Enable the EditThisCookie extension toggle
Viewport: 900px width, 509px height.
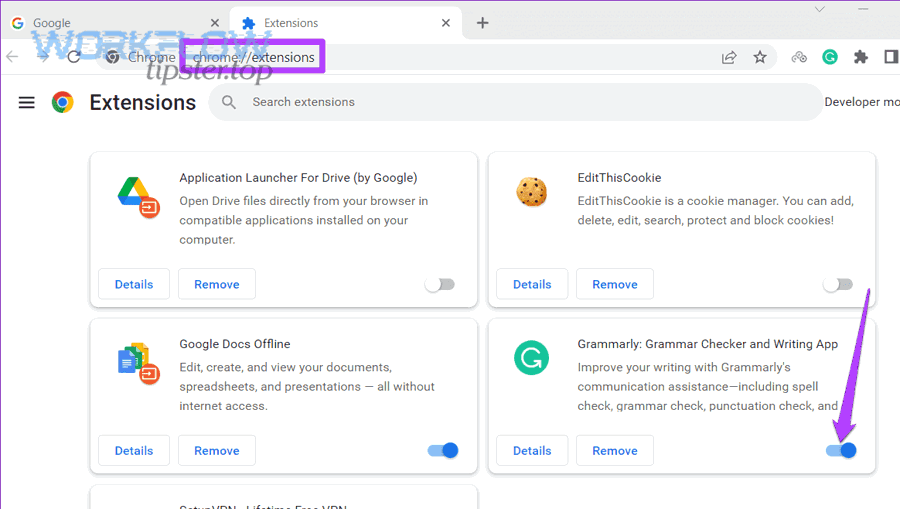(x=838, y=284)
